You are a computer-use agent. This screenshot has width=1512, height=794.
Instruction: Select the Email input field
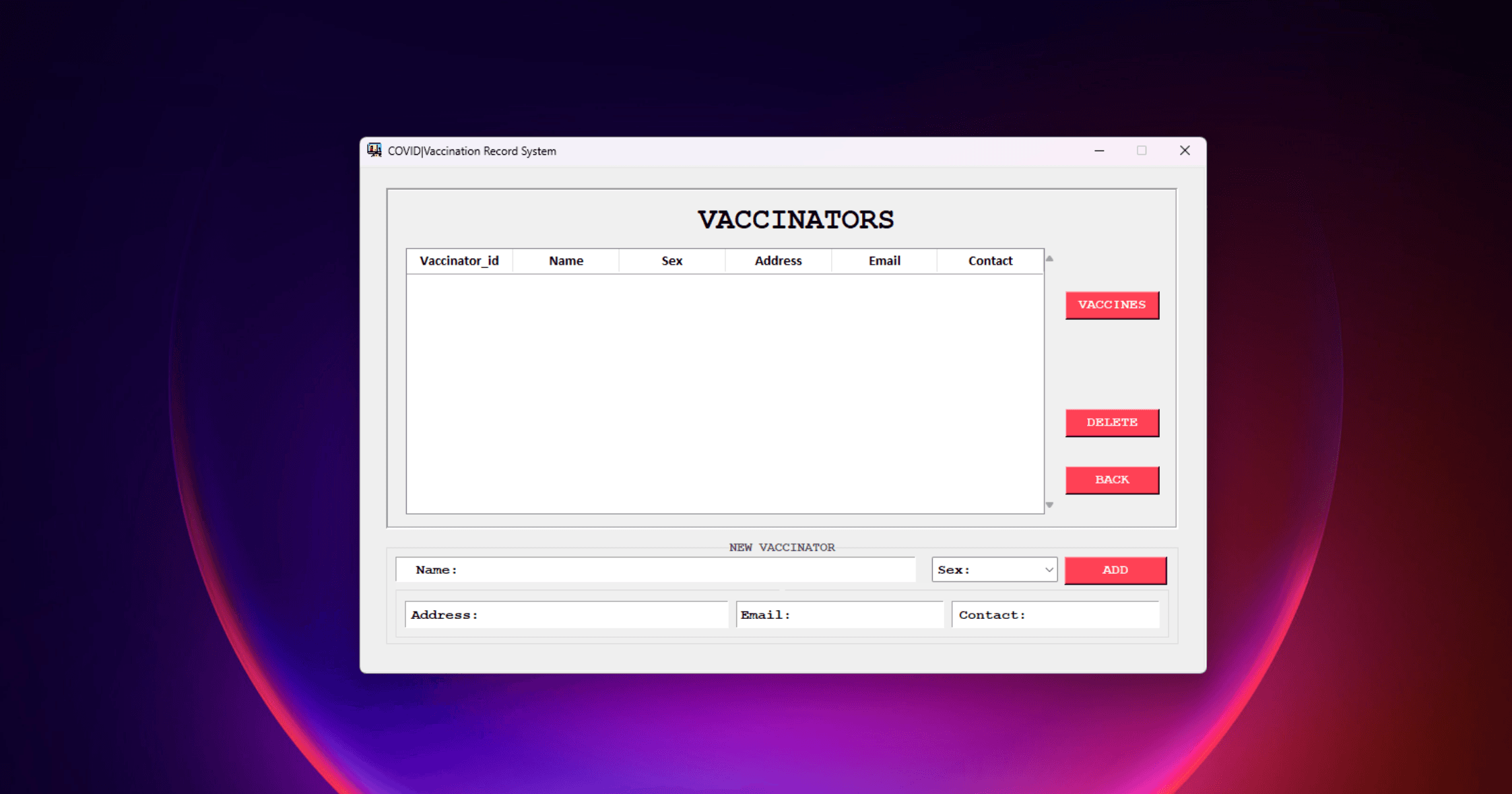click(855, 615)
